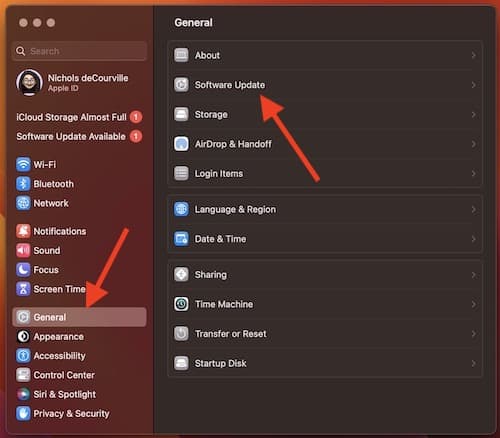Open Transfer or Reset row

(x=325, y=334)
